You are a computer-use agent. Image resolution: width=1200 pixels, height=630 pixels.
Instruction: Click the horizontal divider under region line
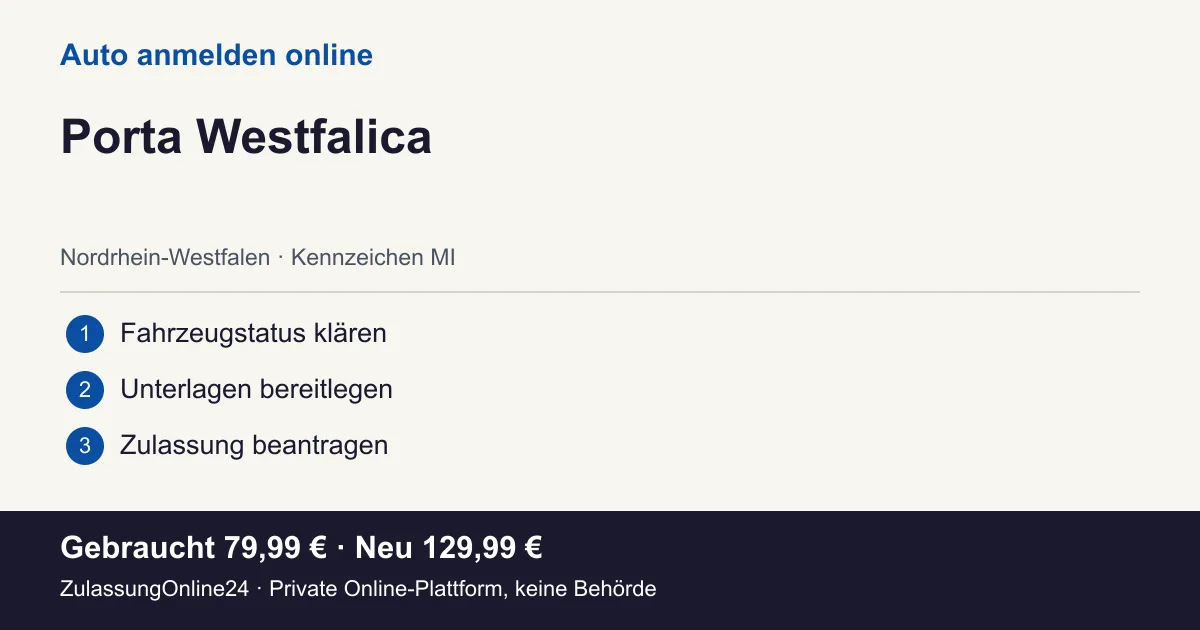[x=600, y=292]
